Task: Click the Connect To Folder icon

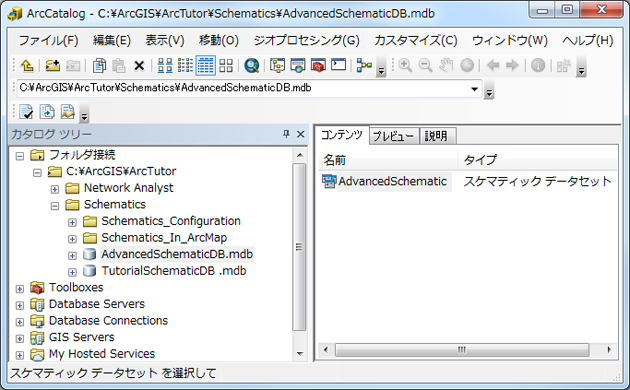Action: pos(53,65)
